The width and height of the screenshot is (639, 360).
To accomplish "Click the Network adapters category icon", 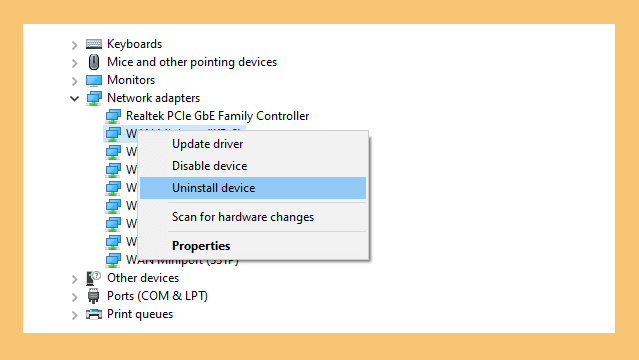I will coord(94,98).
